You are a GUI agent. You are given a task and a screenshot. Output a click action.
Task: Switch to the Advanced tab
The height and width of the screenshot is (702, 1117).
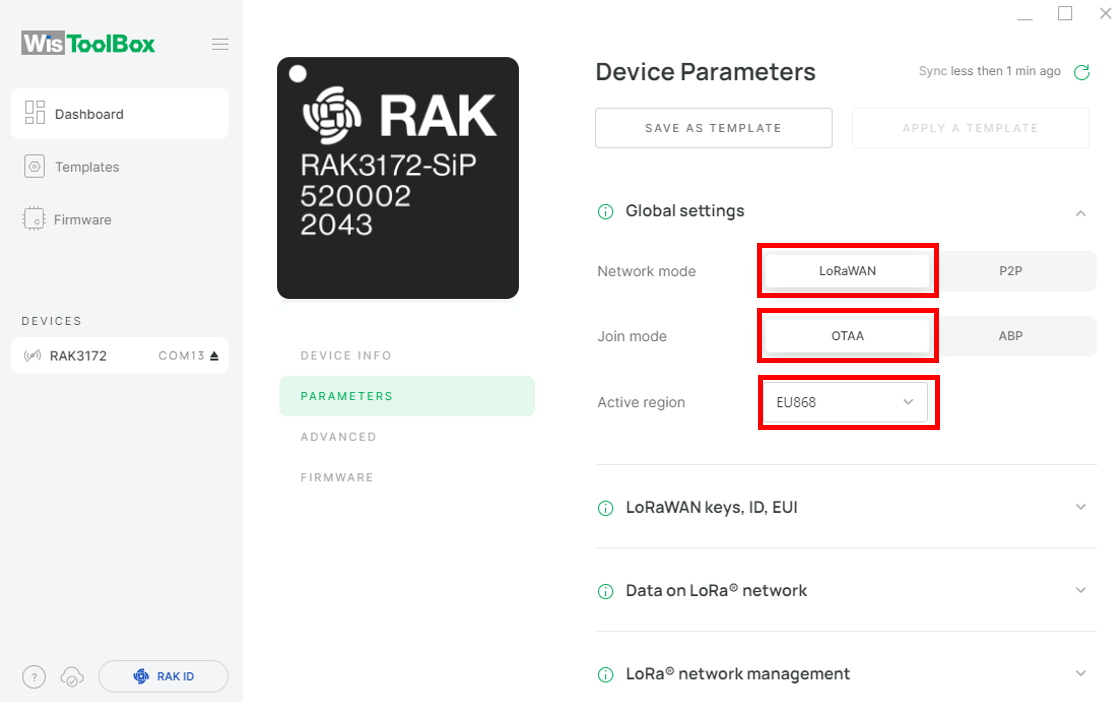338,437
